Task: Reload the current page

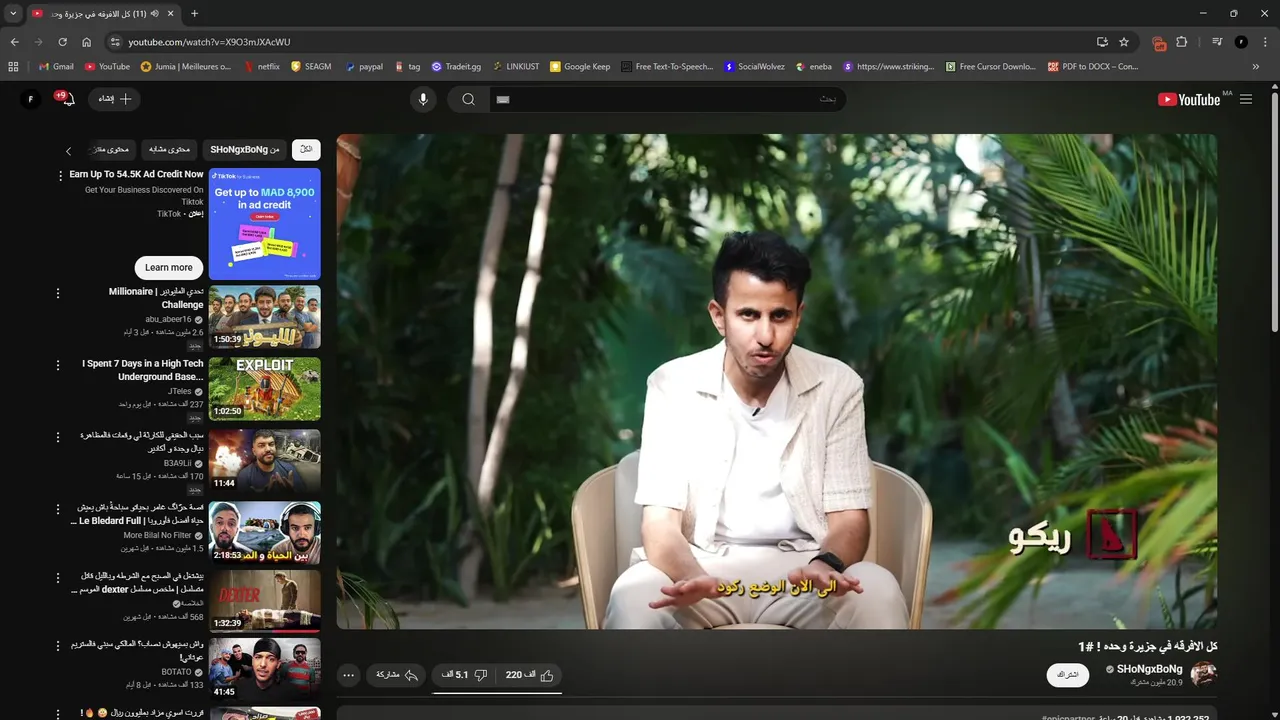Action: click(62, 42)
